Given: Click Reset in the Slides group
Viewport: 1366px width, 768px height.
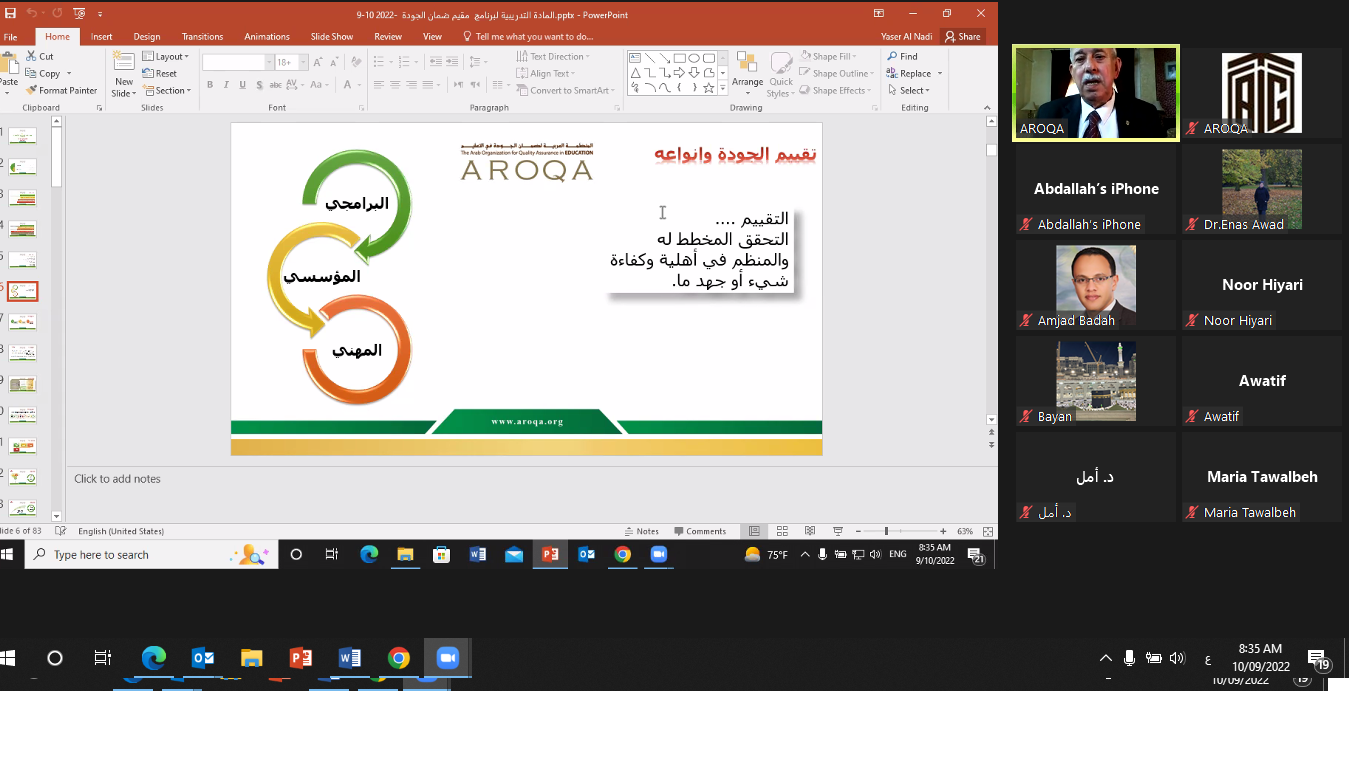Looking at the screenshot, I should click(160, 74).
